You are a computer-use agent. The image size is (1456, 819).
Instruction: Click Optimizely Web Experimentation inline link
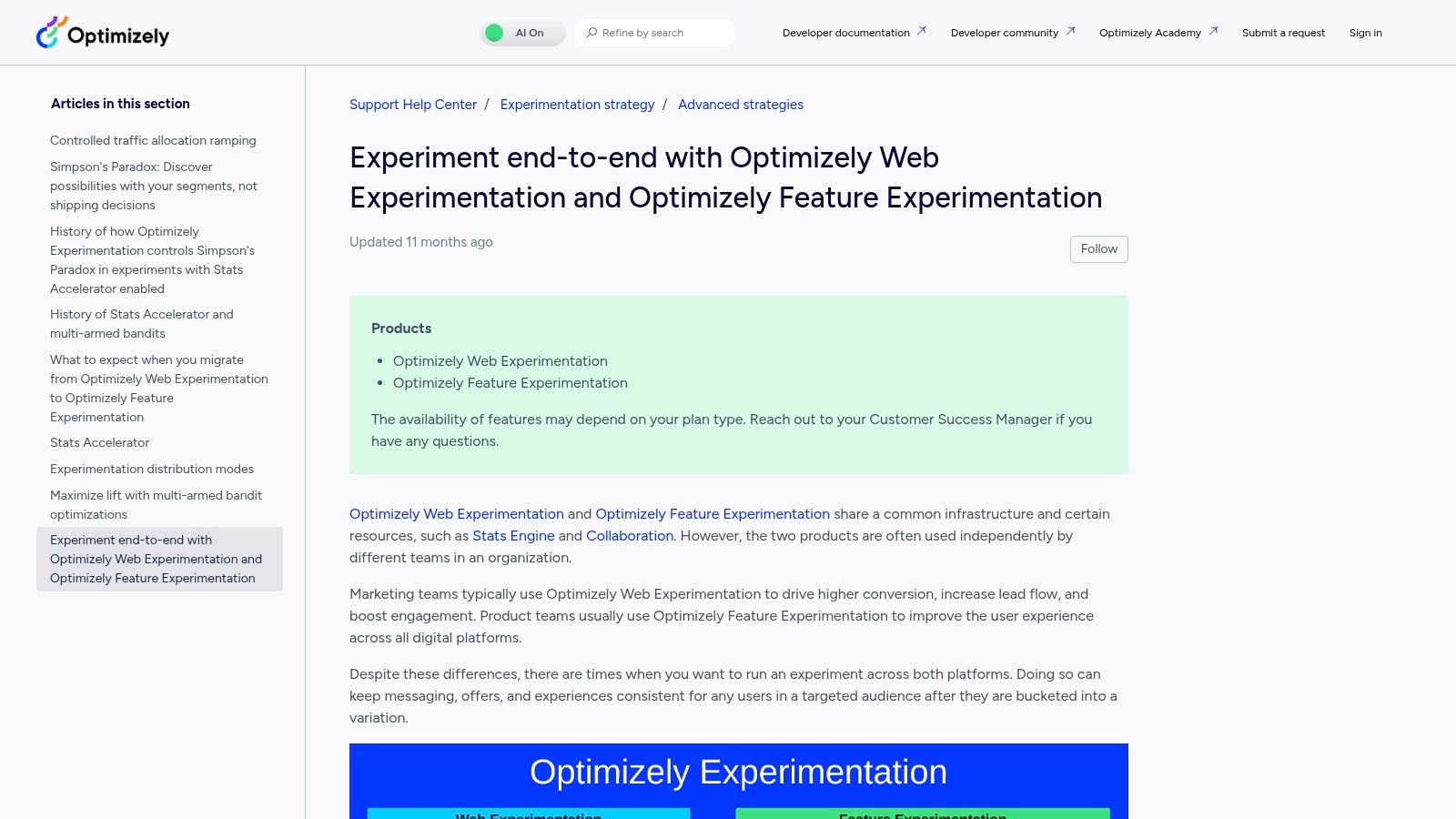click(x=457, y=514)
